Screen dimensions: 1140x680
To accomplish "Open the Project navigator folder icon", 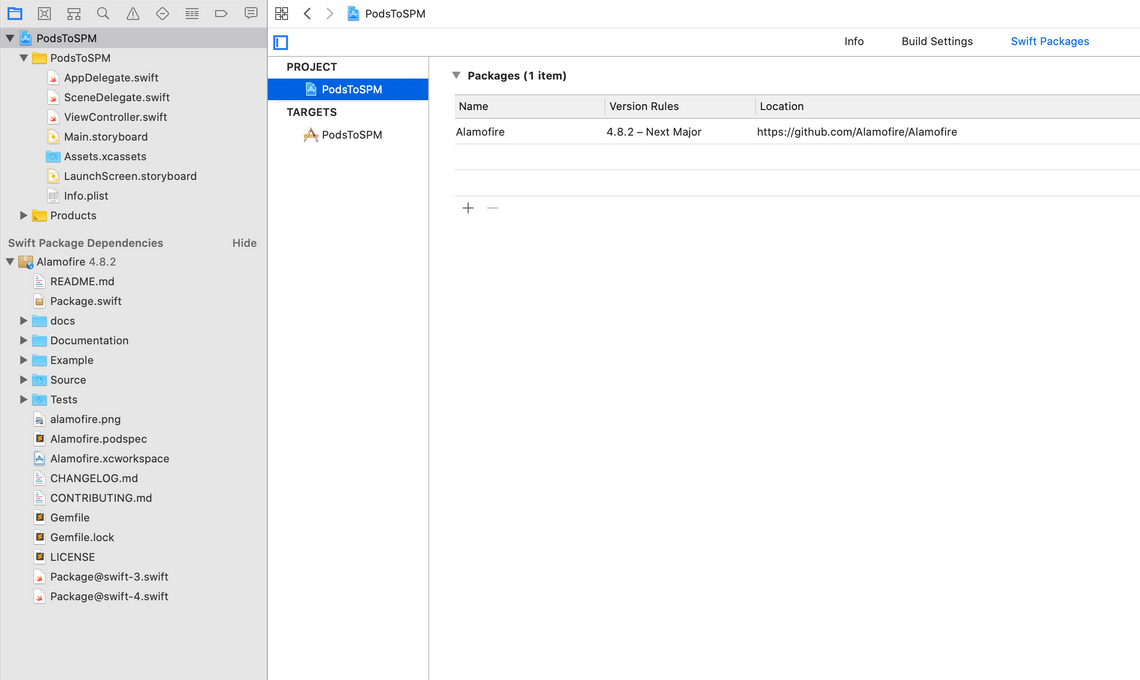I will [x=15, y=13].
